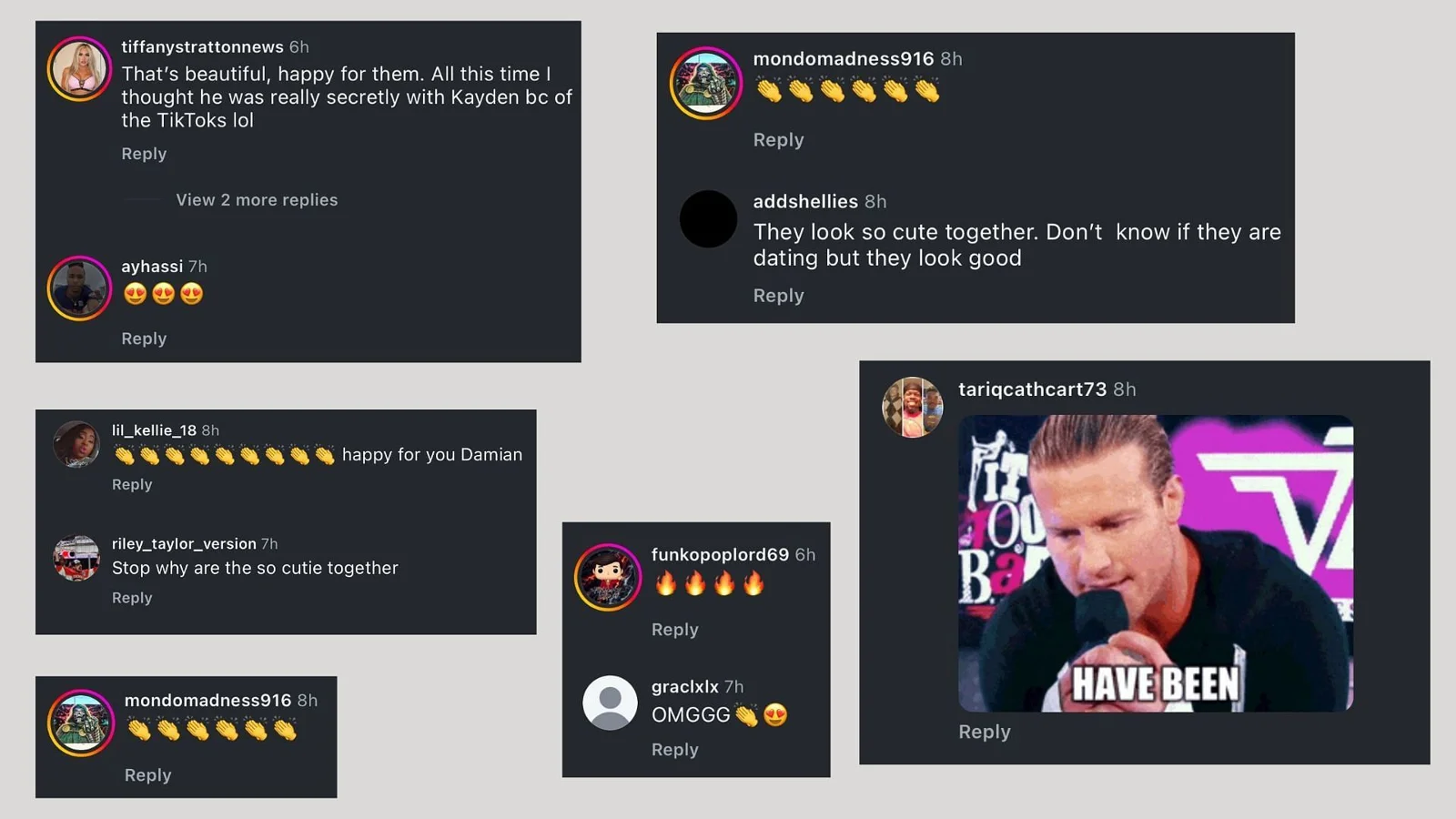Reply to graclxlx's OMGGG comment

pos(674,750)
